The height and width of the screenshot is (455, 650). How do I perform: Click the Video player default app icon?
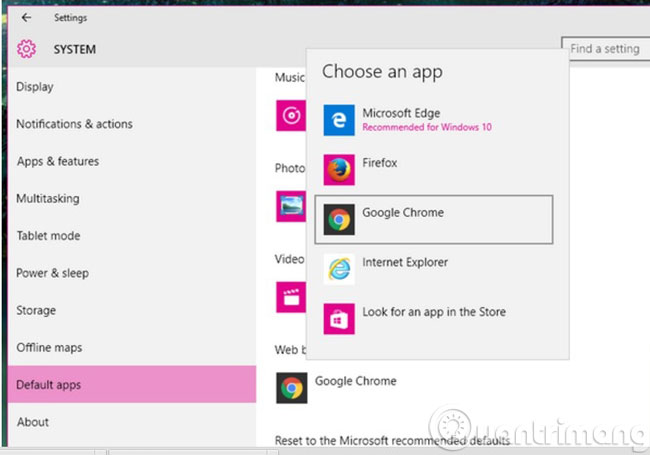click(291, 297)
